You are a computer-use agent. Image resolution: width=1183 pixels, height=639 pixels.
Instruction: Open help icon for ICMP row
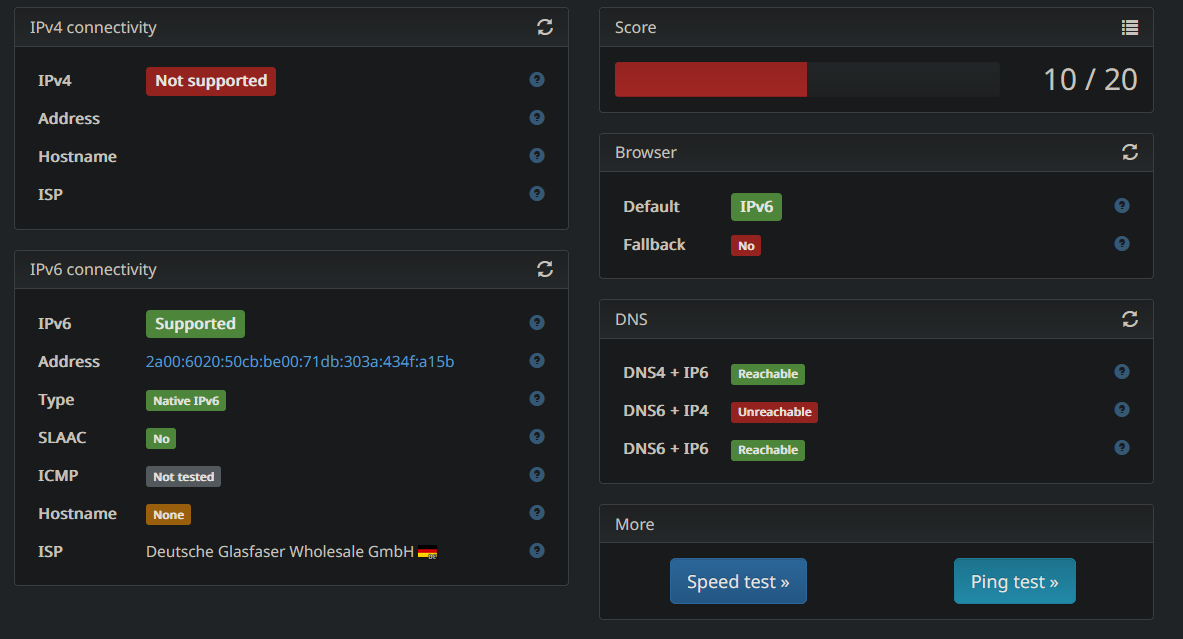(x=537, y=475)
